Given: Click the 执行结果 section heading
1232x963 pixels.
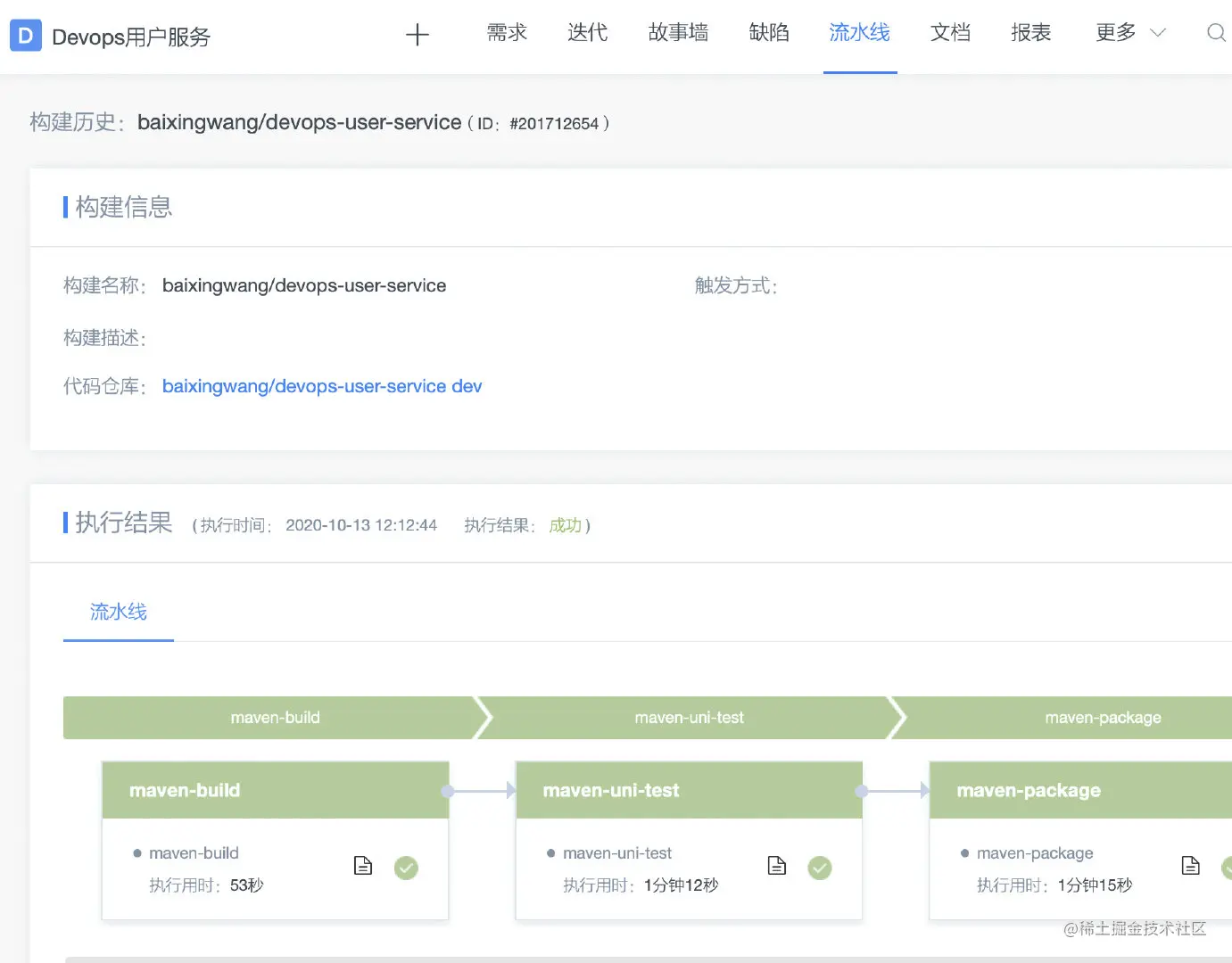Looking at the screenshot, I should 123,523.
